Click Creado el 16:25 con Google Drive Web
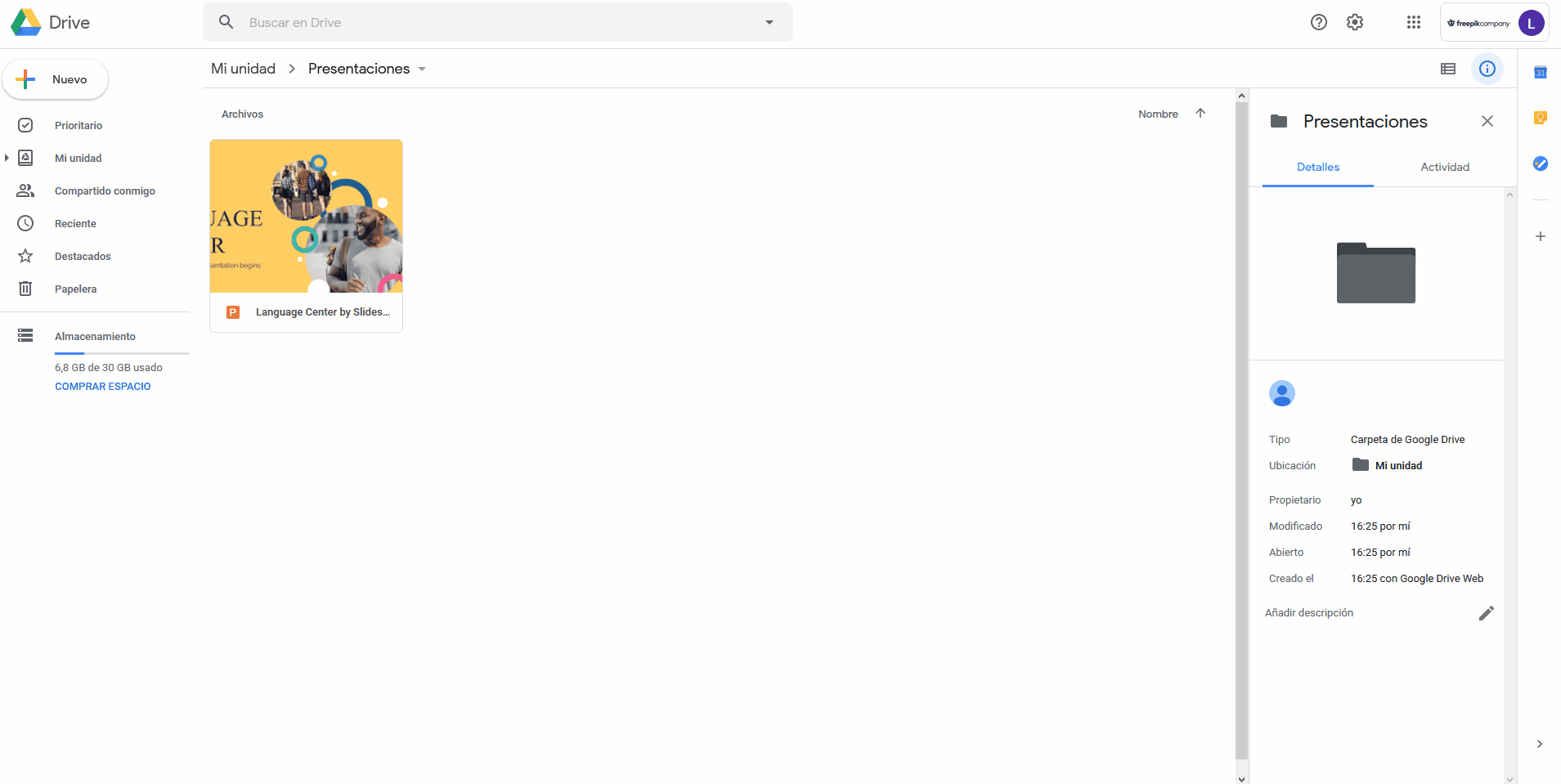Screen dimensions: 1561x784 (1376, 579)
